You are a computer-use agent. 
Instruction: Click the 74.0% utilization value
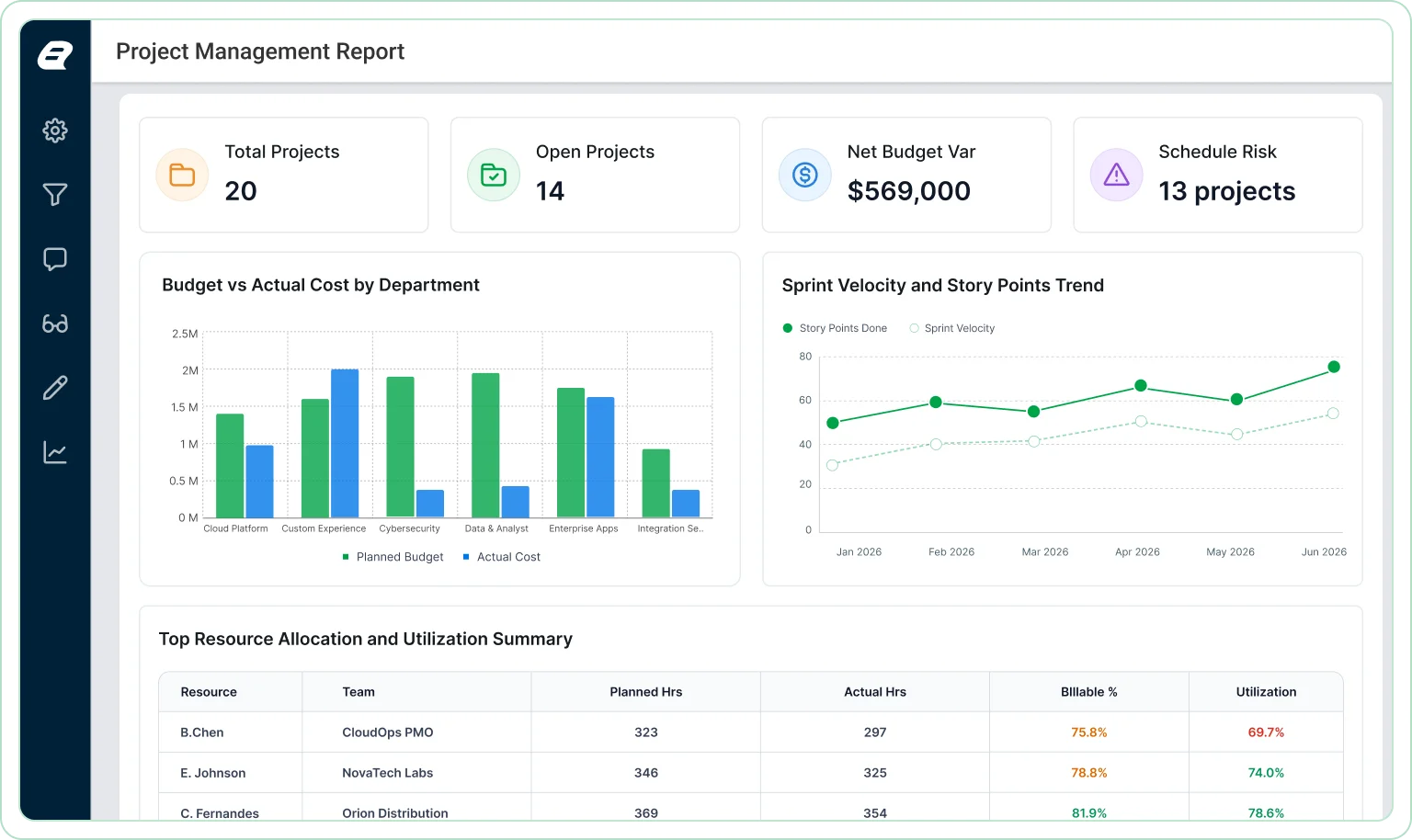pyautogui.click(x=1266, y=773)
